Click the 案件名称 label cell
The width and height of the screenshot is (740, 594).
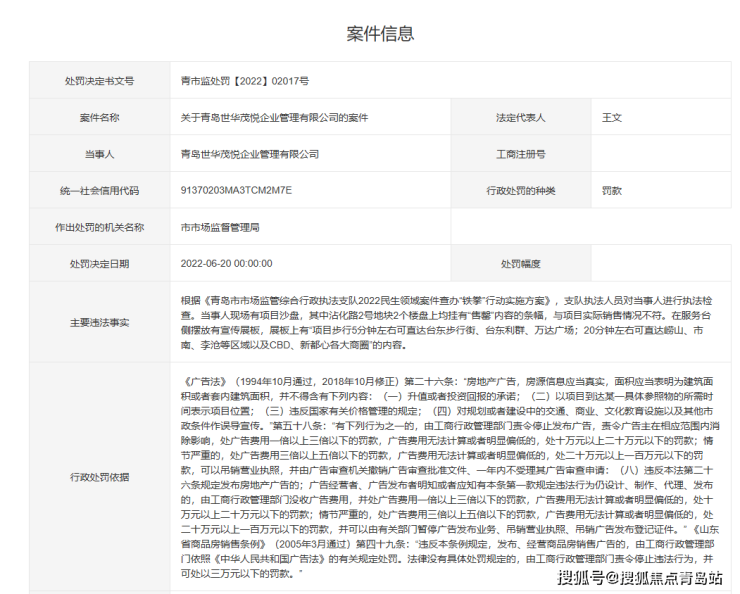point(99,118)
